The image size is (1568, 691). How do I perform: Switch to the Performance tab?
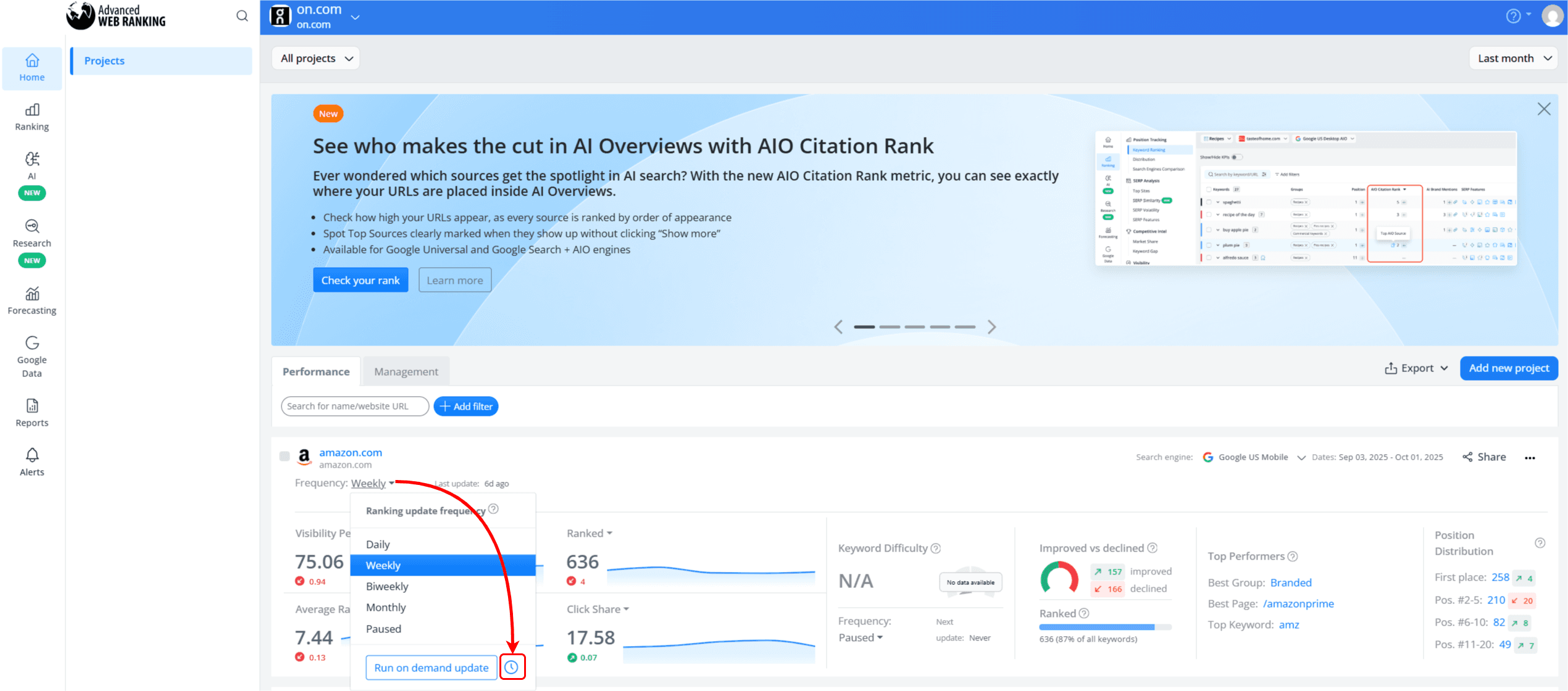316,371
